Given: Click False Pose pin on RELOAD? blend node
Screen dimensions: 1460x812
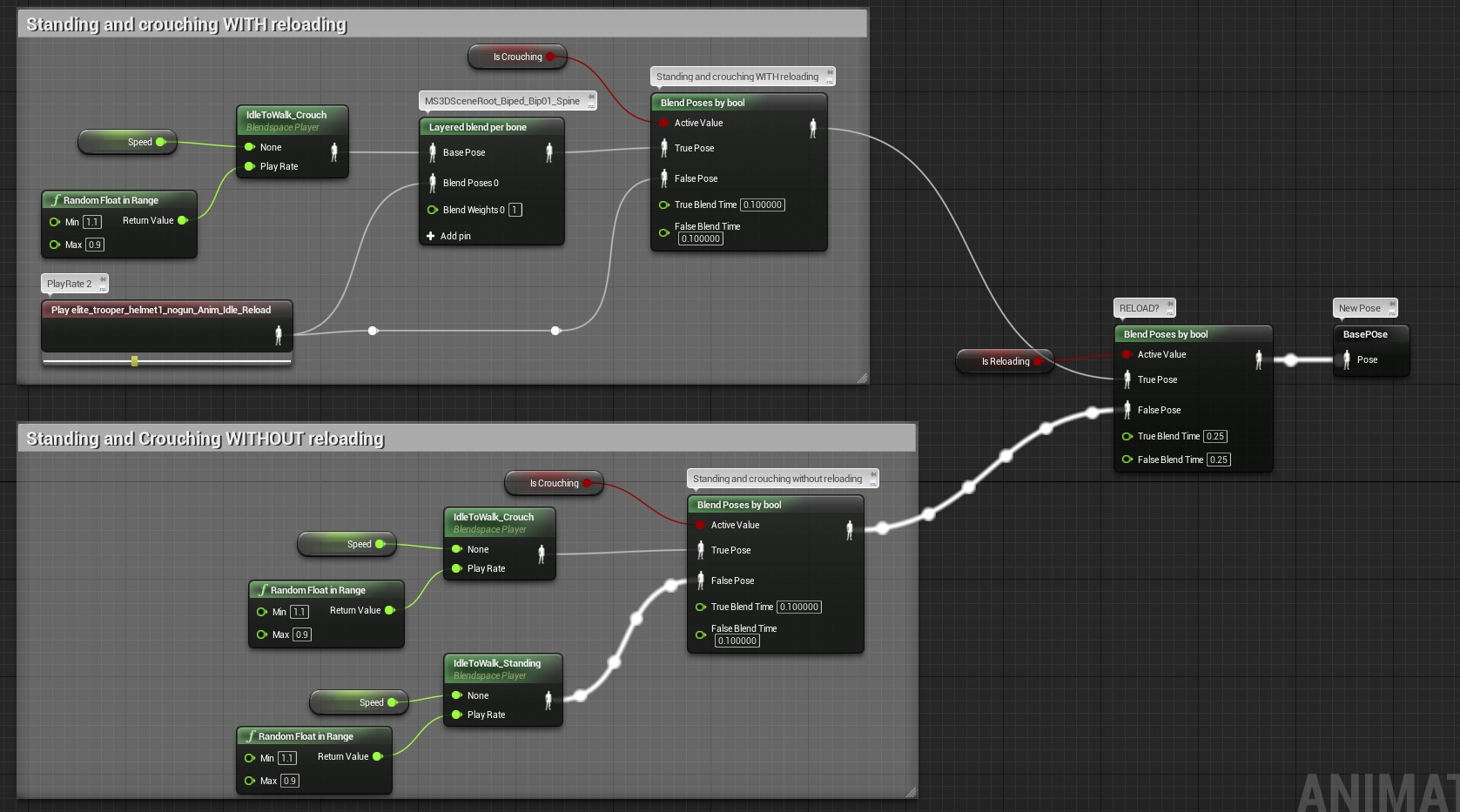Looking at the screenshot, I should click(x=1127, y=410).
